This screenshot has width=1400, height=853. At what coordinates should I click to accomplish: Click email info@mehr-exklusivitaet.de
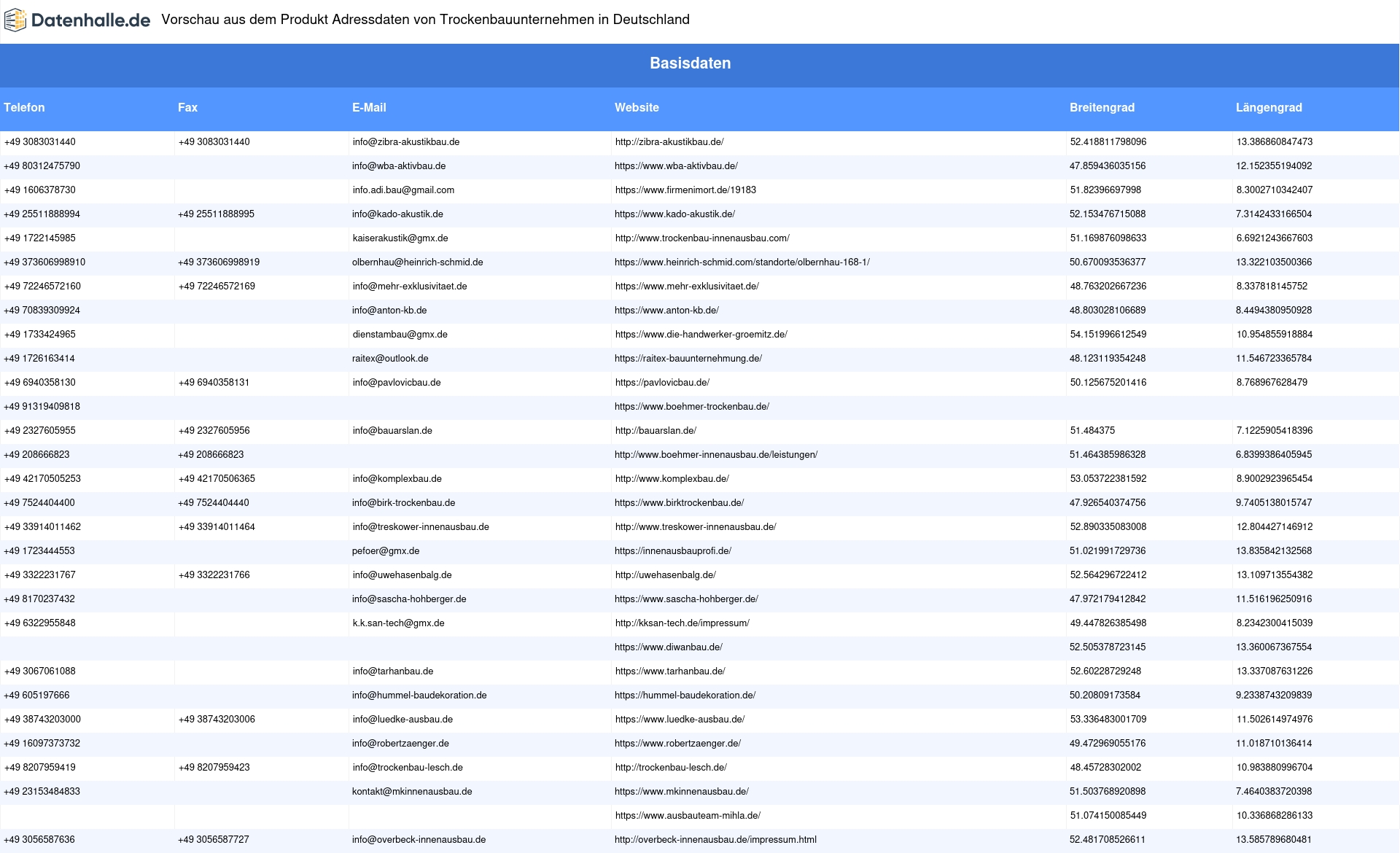coord(410,287)
